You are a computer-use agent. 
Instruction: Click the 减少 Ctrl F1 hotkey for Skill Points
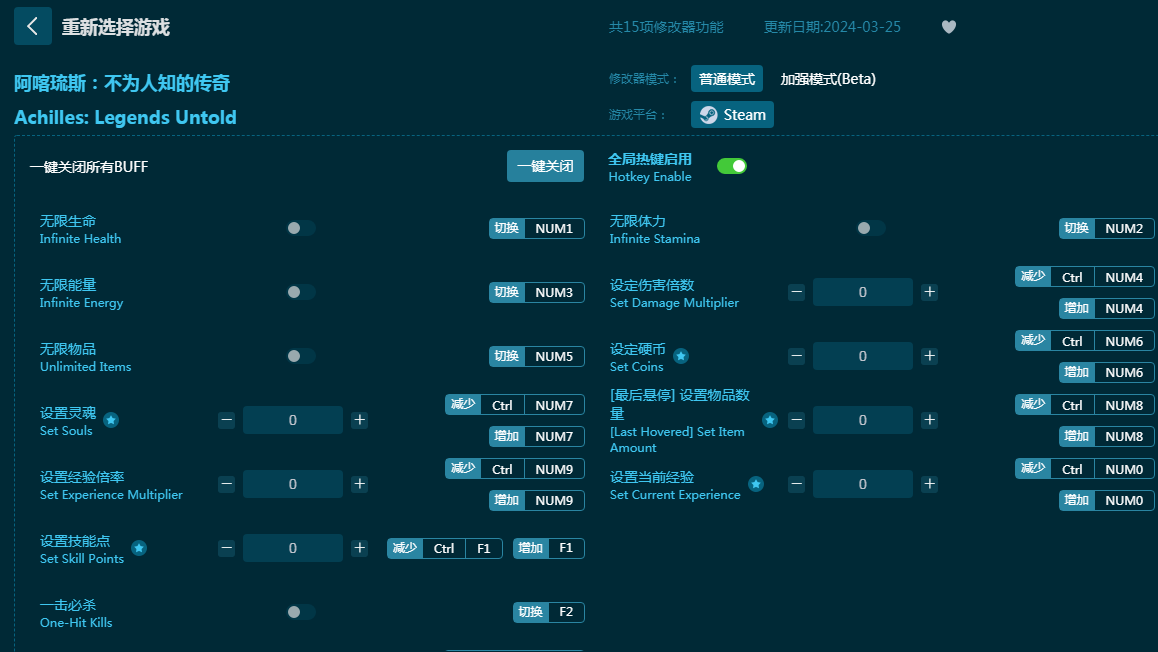[x=445, y=548]
